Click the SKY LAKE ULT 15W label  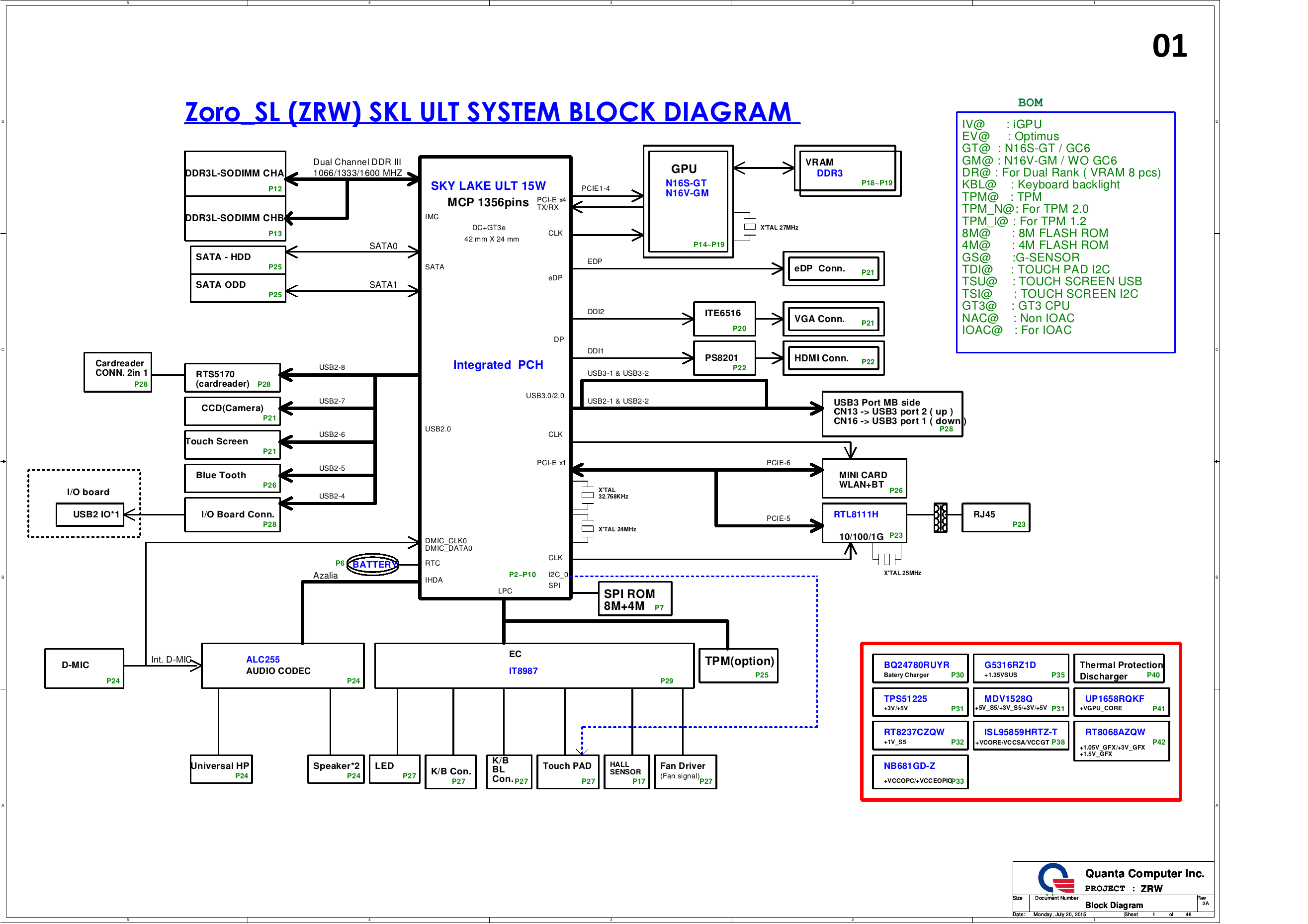488,186
